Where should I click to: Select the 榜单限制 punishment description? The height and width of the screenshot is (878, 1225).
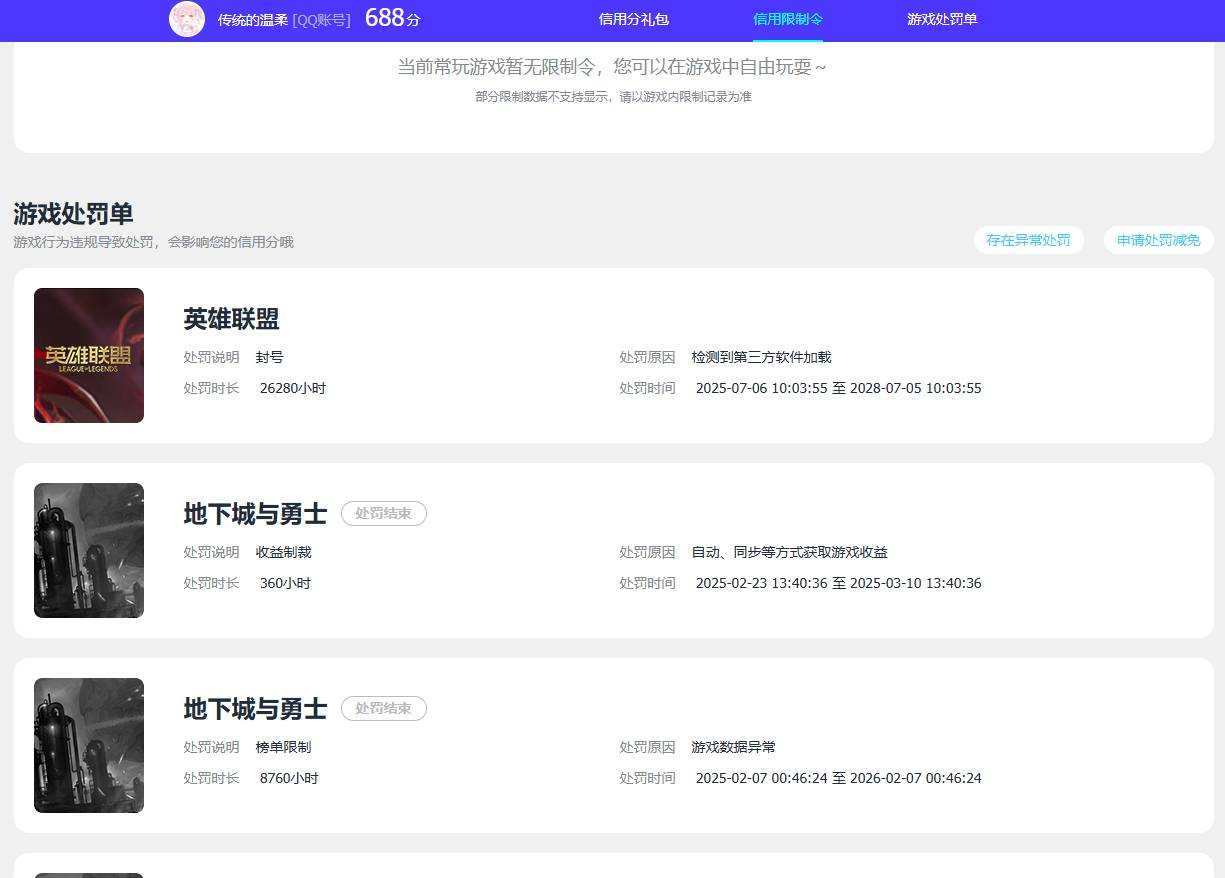click(x=284, y=747)
